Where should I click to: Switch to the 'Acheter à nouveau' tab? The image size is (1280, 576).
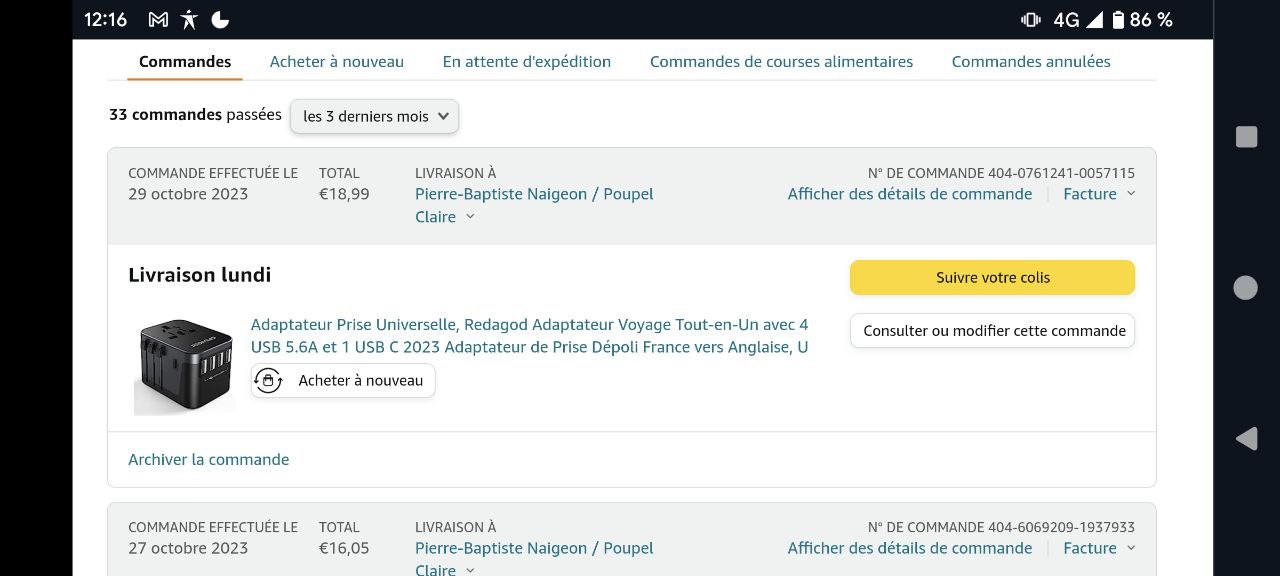tap(337, 62)
